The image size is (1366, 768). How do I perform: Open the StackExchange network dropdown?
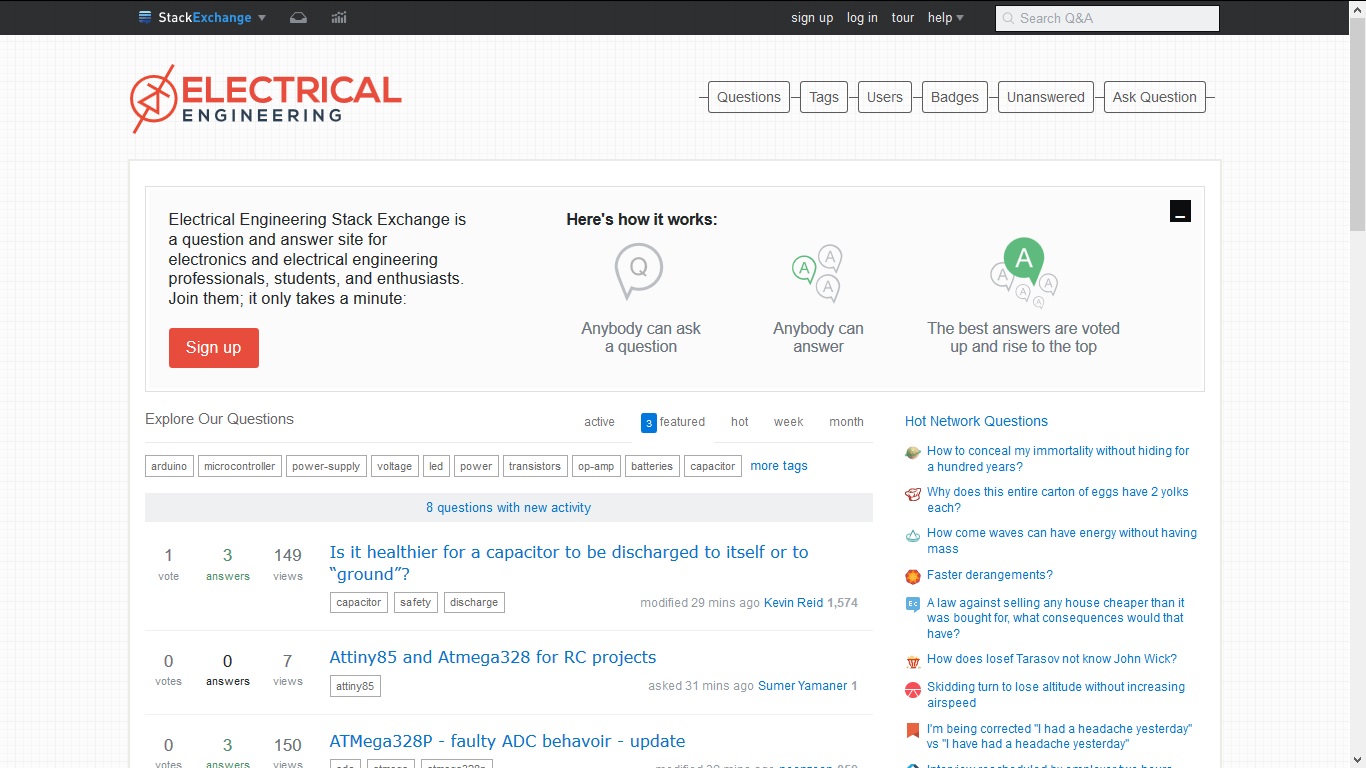click(x=202, y=17)
